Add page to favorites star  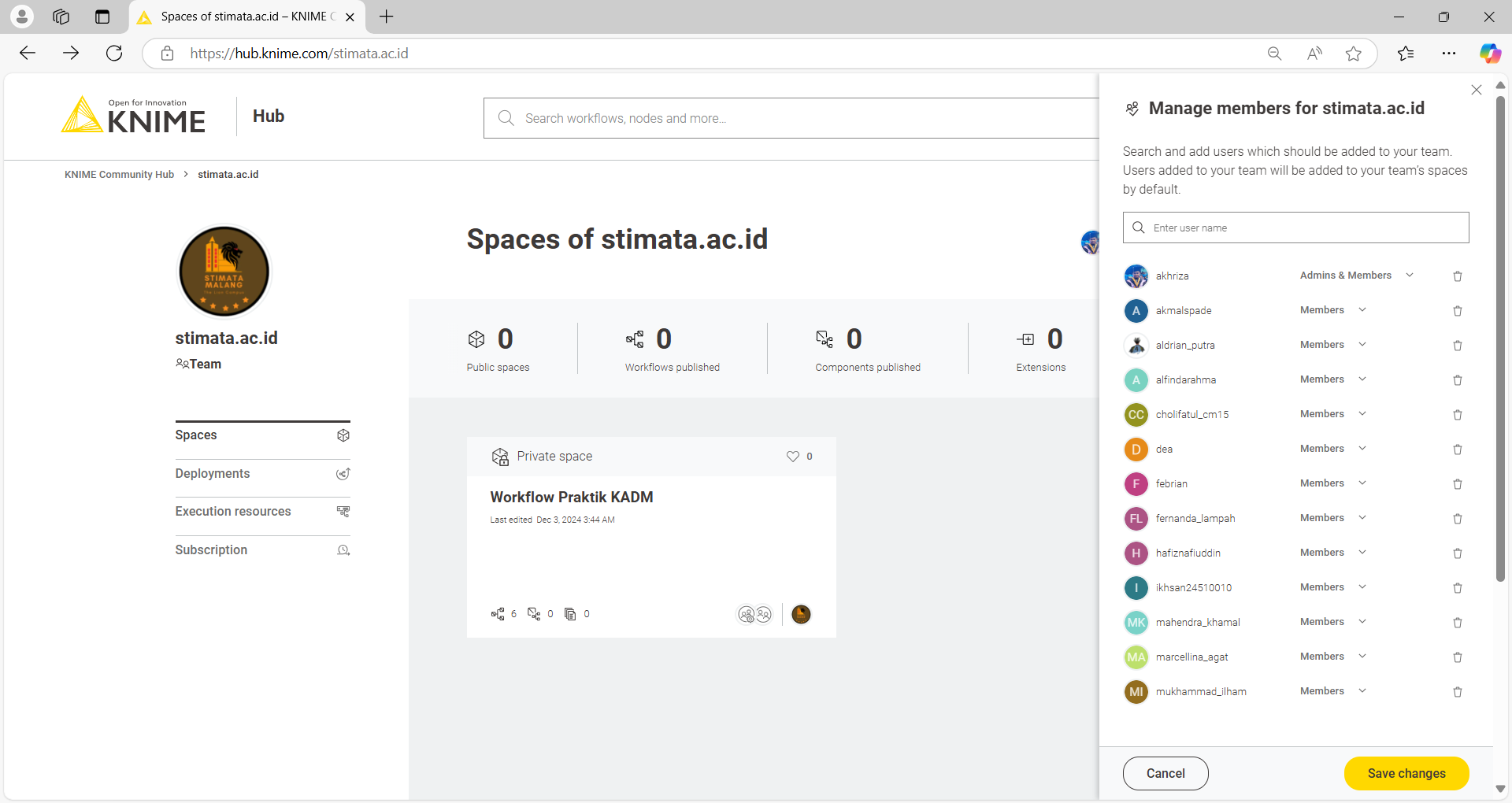[1354, 54]
